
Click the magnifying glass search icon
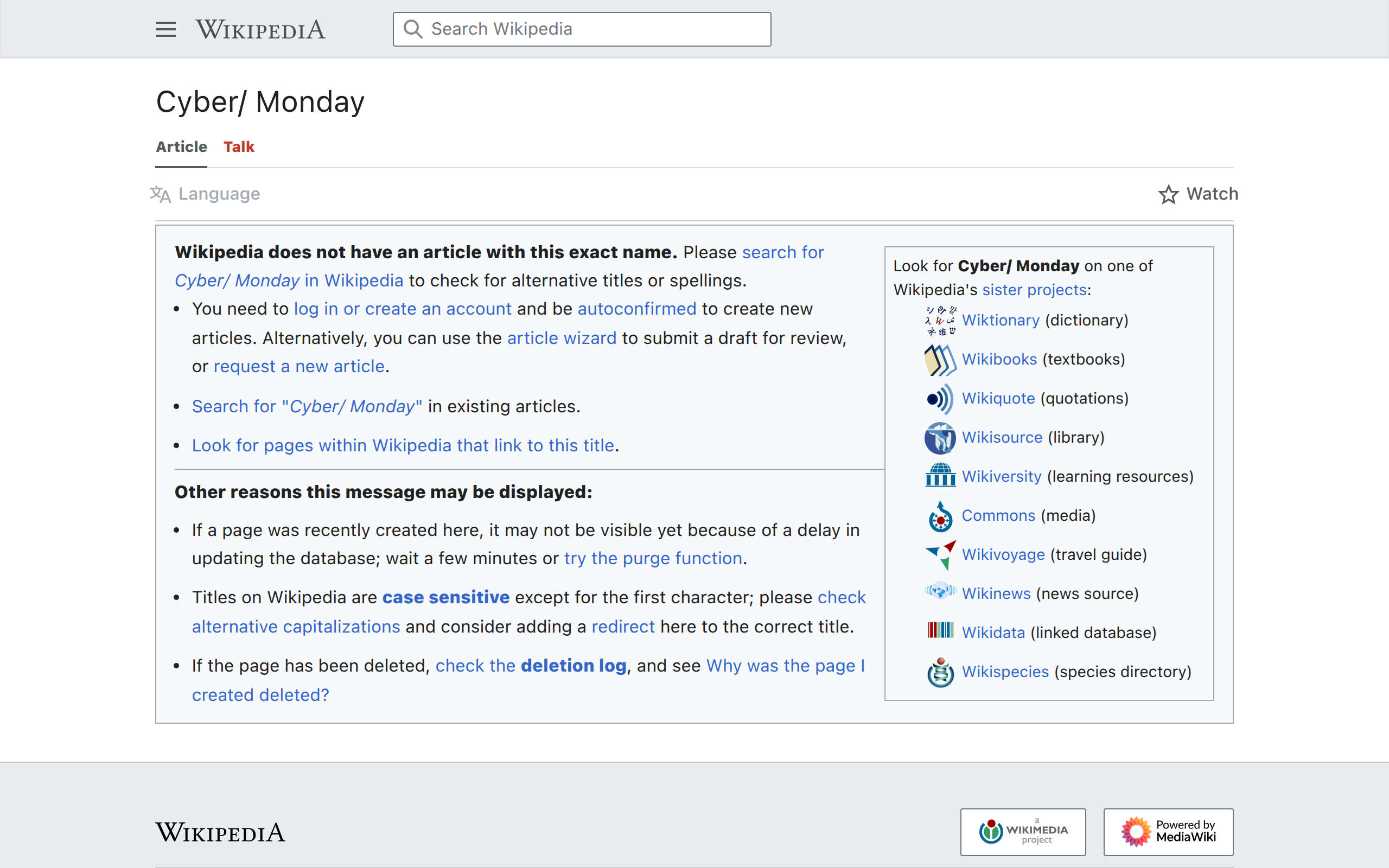[x=413, y=29]
